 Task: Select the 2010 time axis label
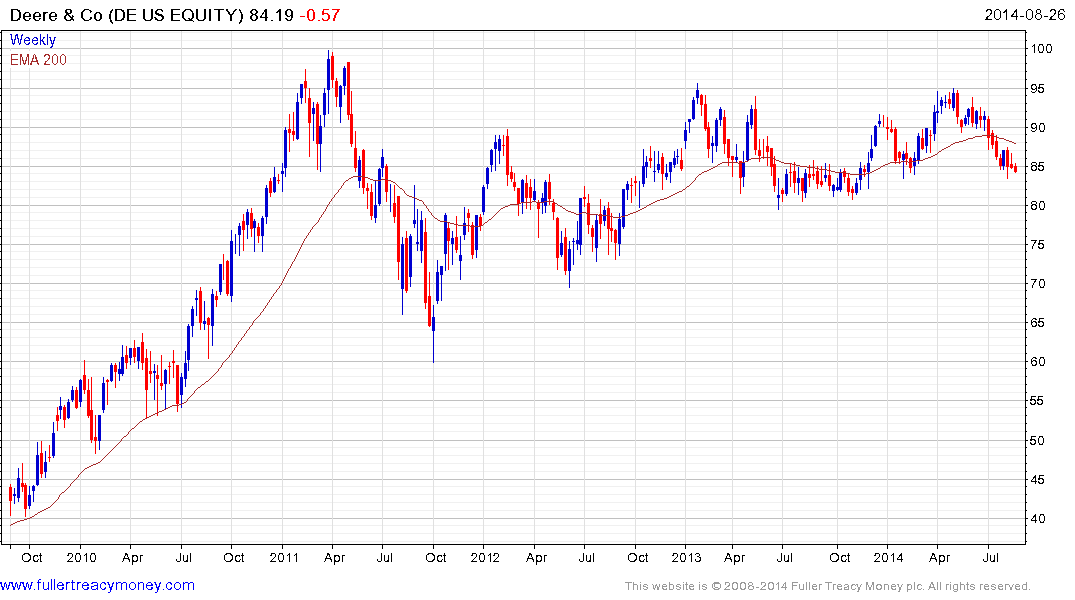click(82, 557)
